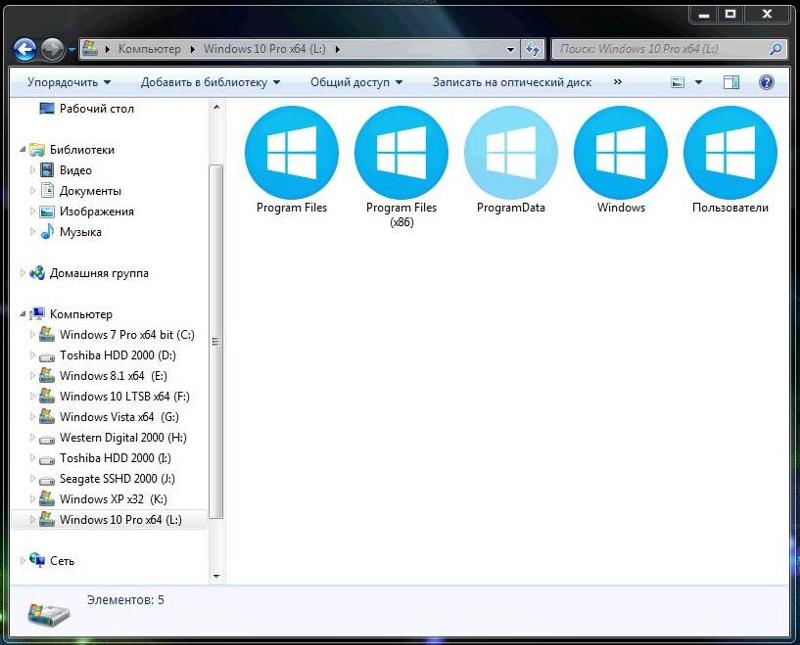The width and height of the screenshot is (800, 645).
Task: Click Записать на оптический диск
Action: point(512,82)
